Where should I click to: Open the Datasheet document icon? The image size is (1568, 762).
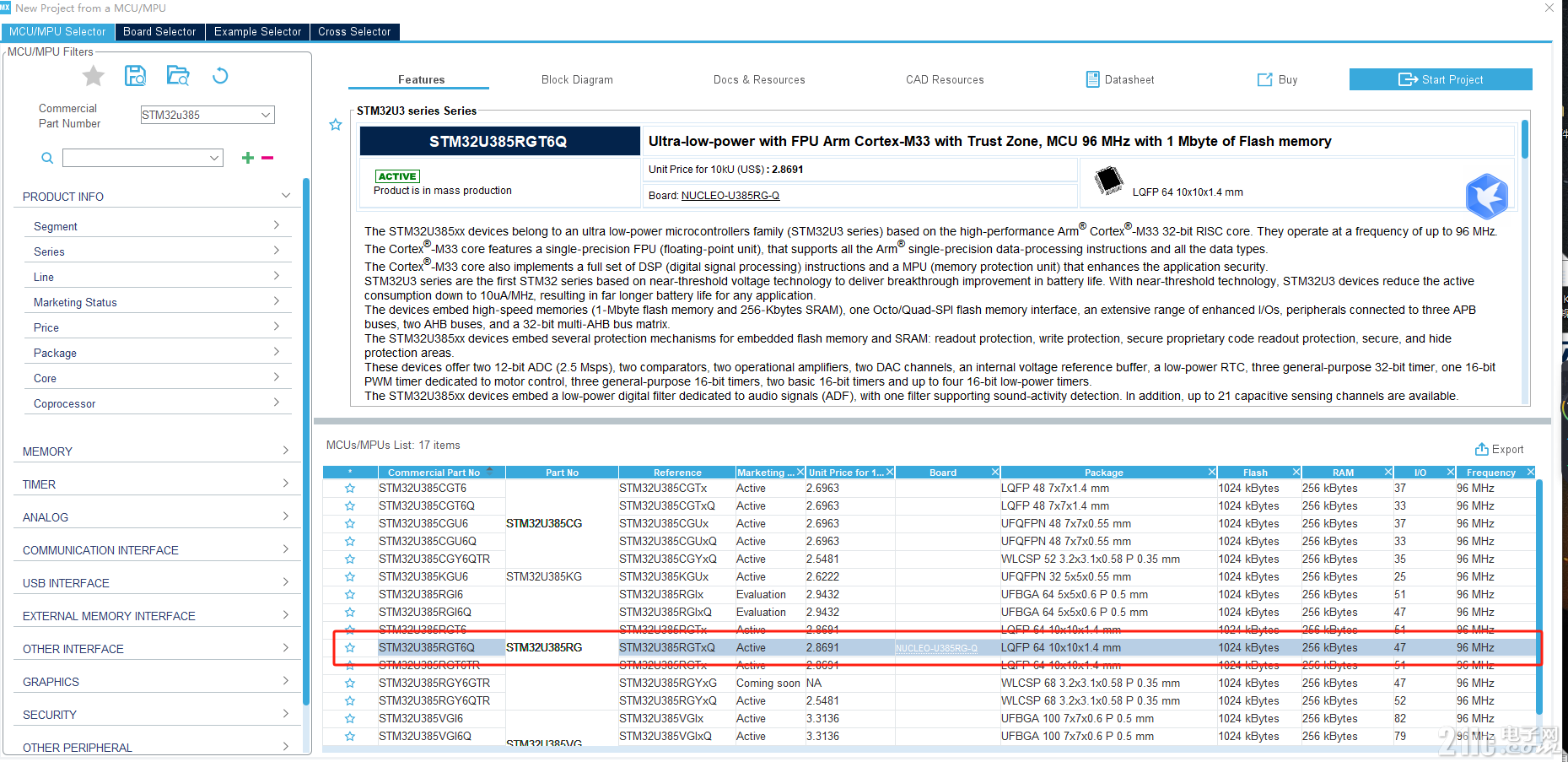pos(1092,79)
